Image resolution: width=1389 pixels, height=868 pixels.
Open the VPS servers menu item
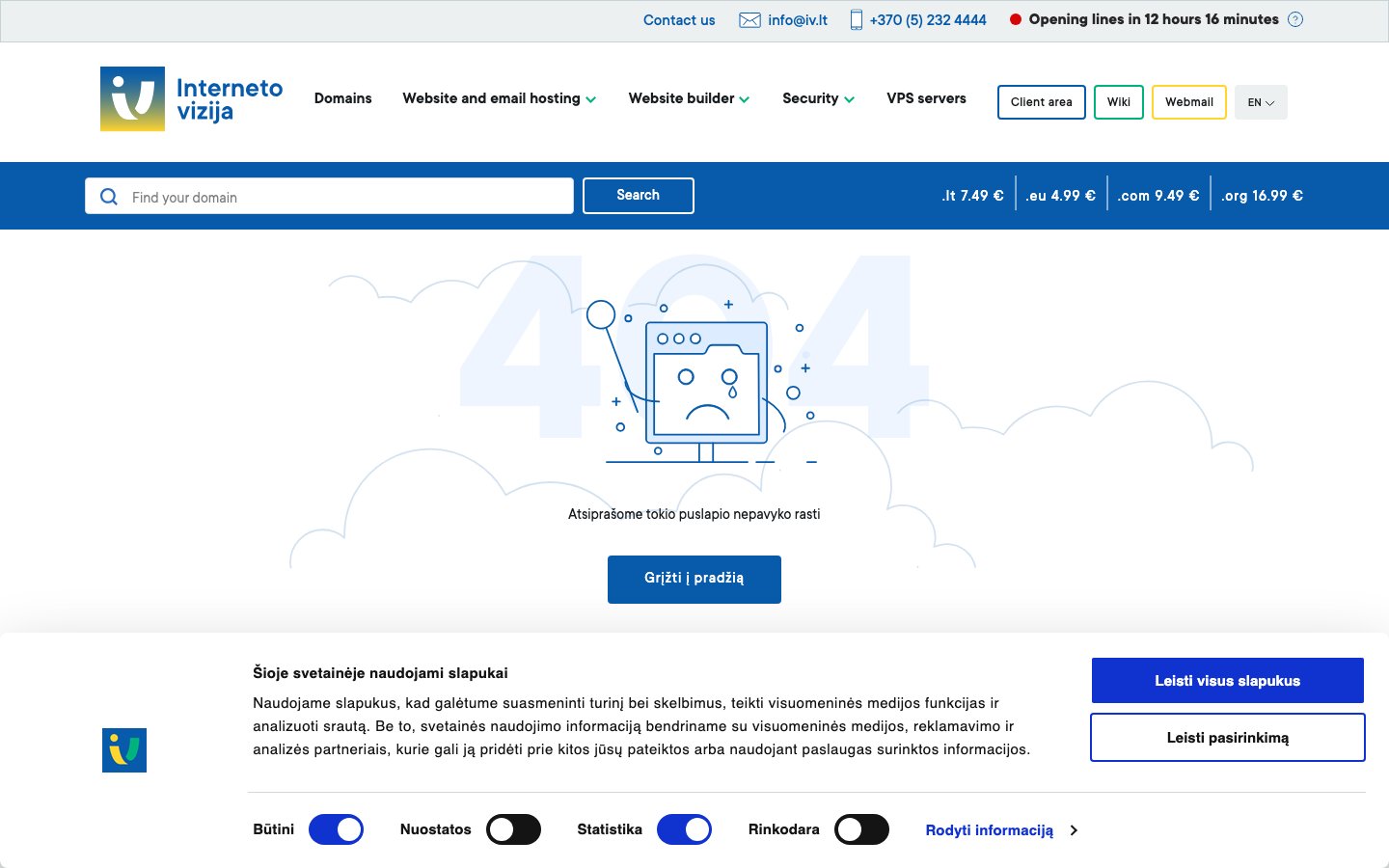[926, 98]
